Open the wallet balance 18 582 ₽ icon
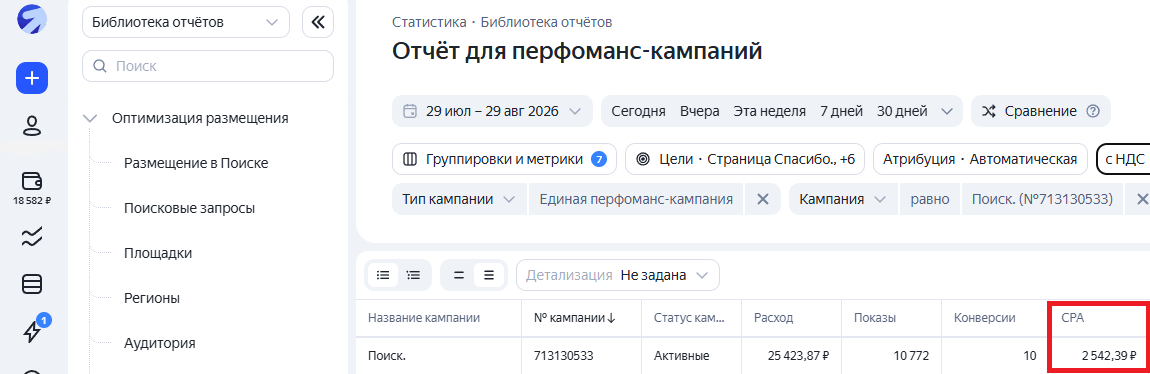 pos(32,188)
